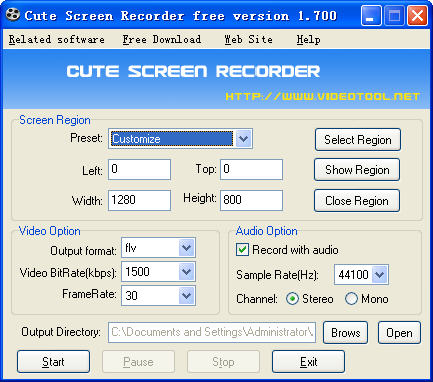
Task: Select the Stereo channel radio button
Action: coord(292,299)
